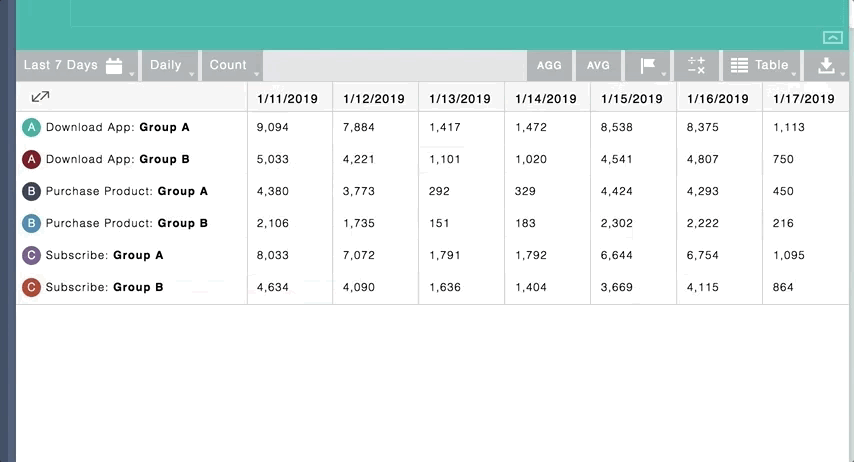The image size is (854, 462).
Task: Click dark B badge for Purchase Product Group A
Action: 32,191
